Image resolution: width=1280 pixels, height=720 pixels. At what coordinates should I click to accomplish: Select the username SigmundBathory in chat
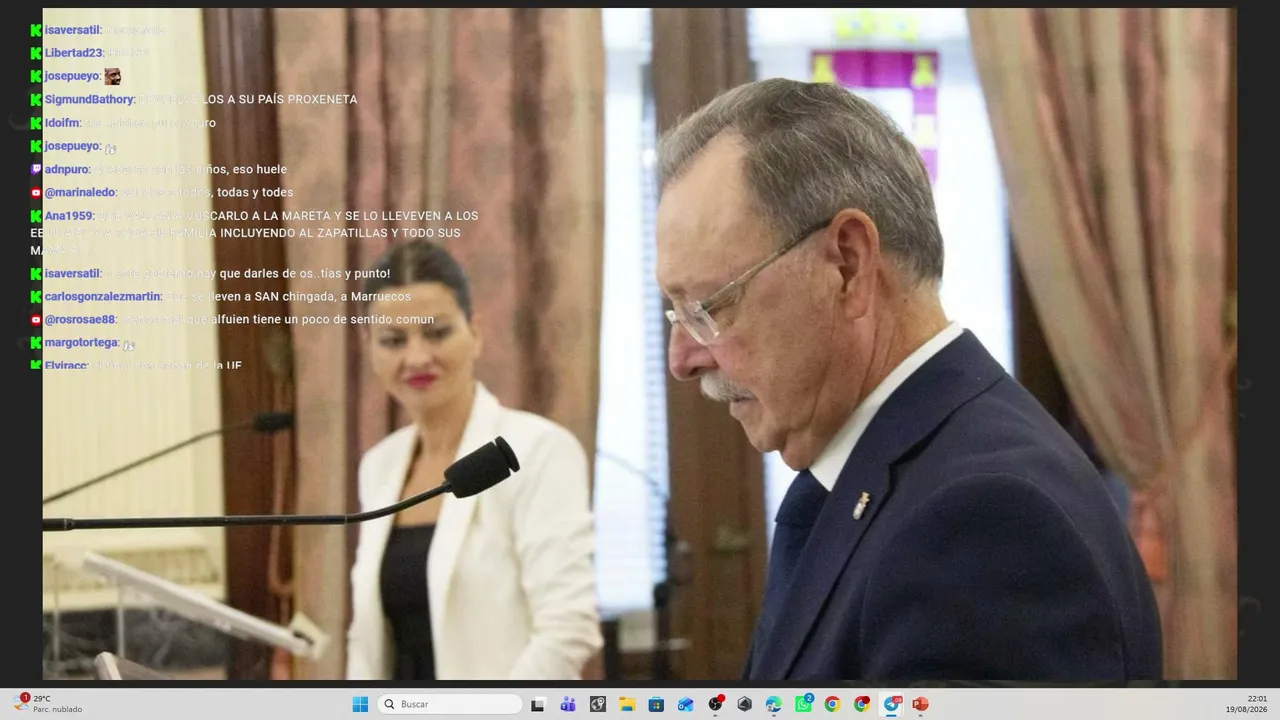[89, 100]
